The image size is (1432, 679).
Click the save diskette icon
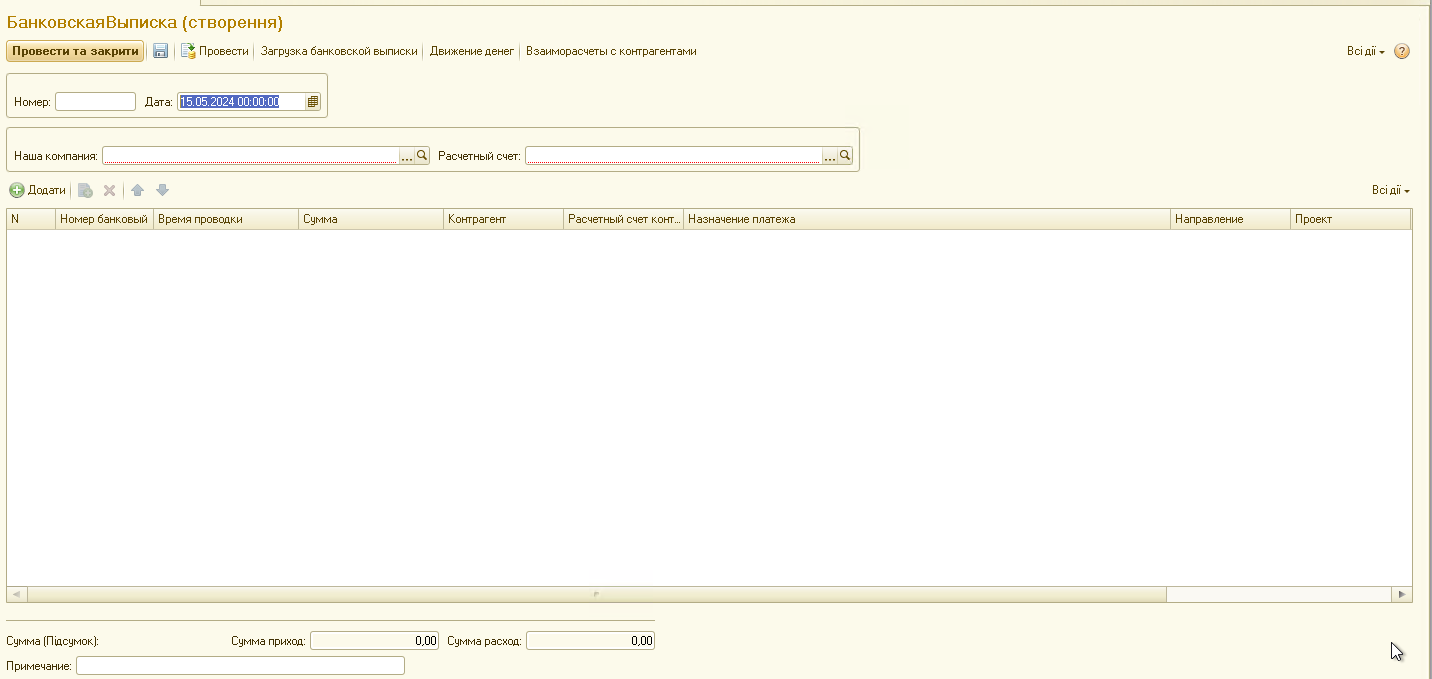pos(160,51)
